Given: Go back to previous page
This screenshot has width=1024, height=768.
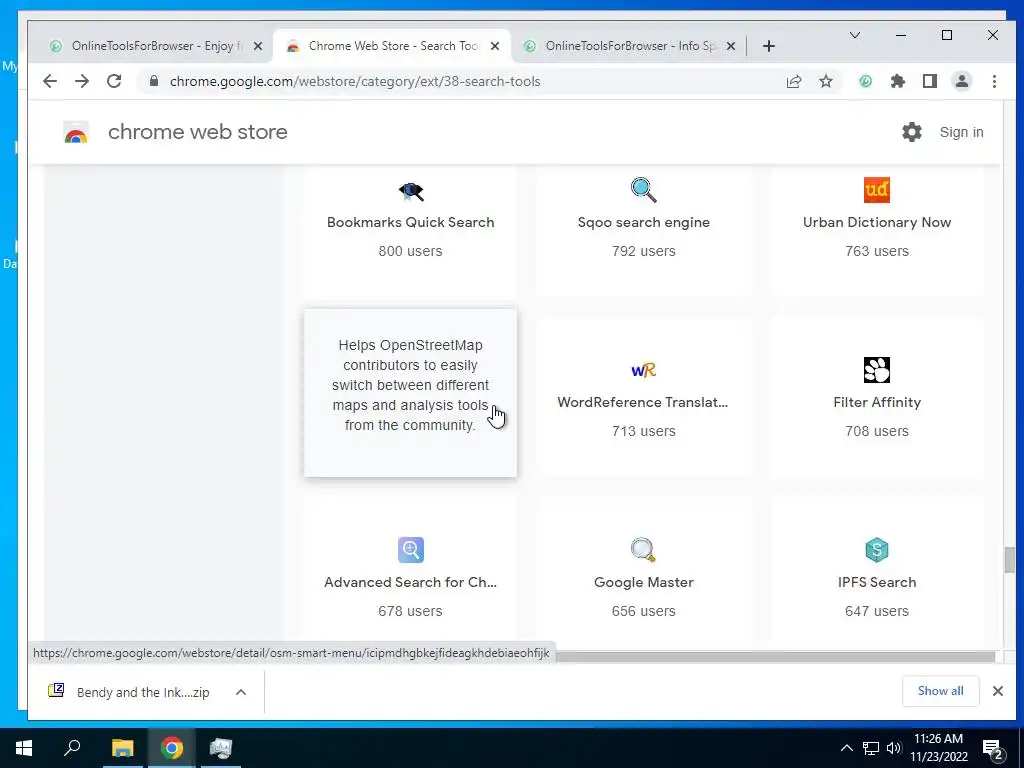Looking at the screenshot, I should 50,81.
